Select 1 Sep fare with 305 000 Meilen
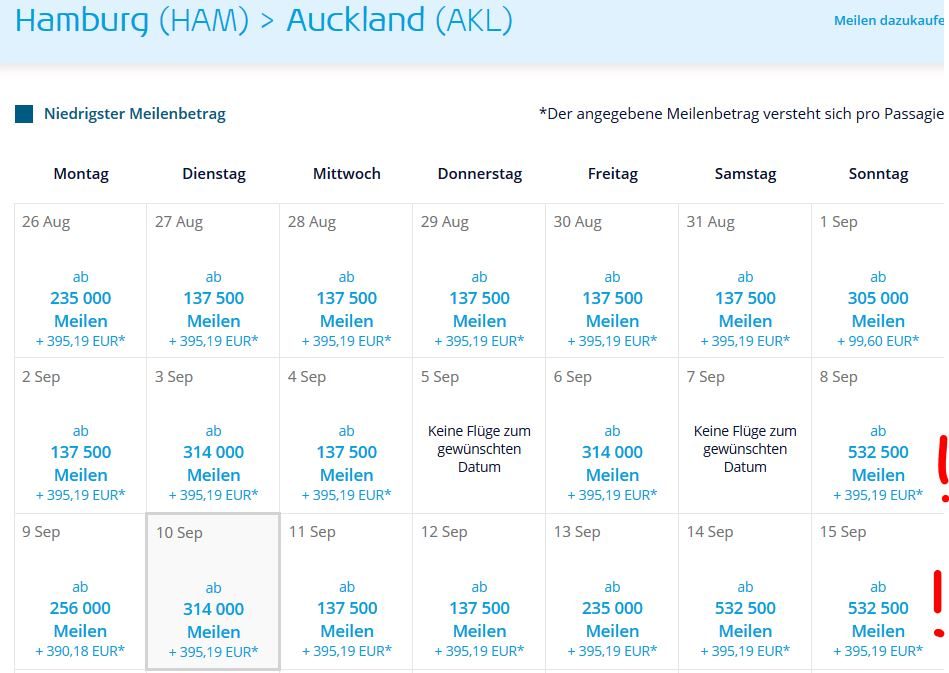949x673 pixels. [x=878, y=281]
